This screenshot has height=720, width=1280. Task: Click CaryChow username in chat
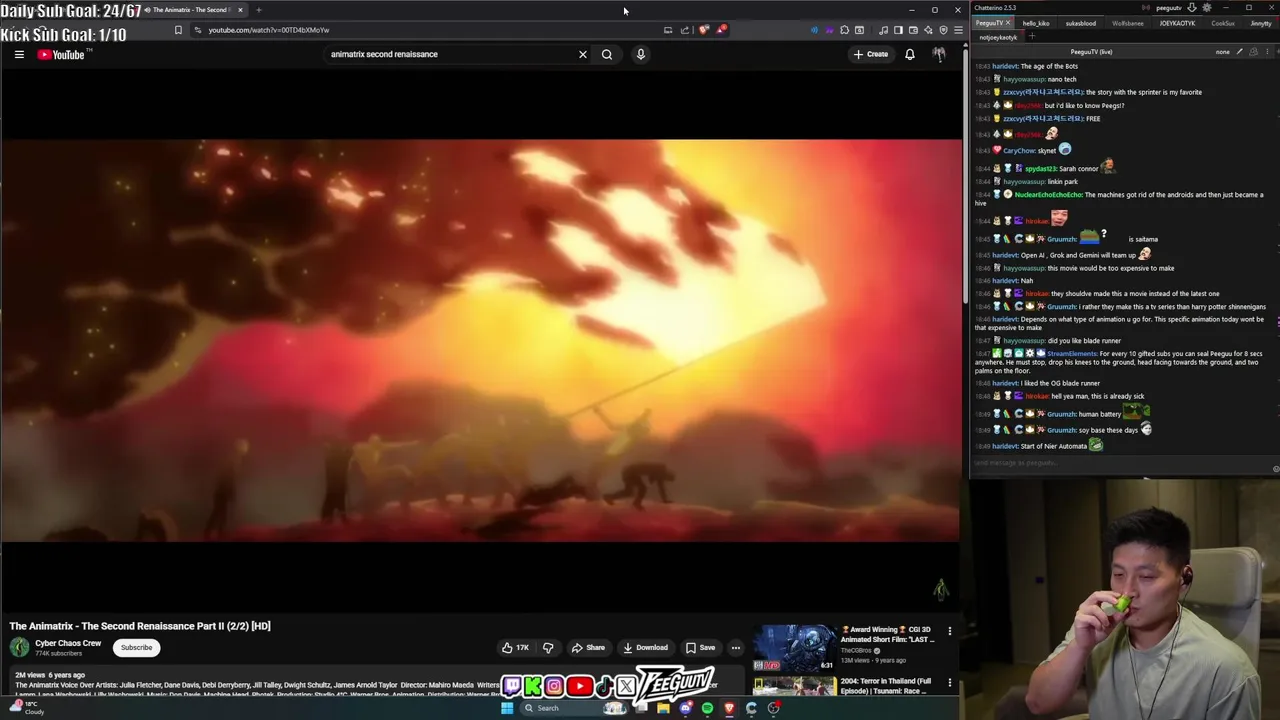(1019, 151)
